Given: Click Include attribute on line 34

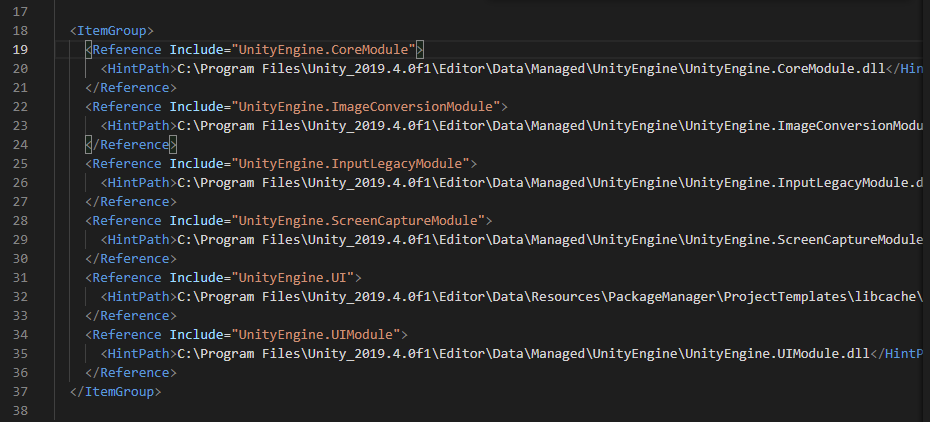Looking at the screenshot, I should (196, 334).
